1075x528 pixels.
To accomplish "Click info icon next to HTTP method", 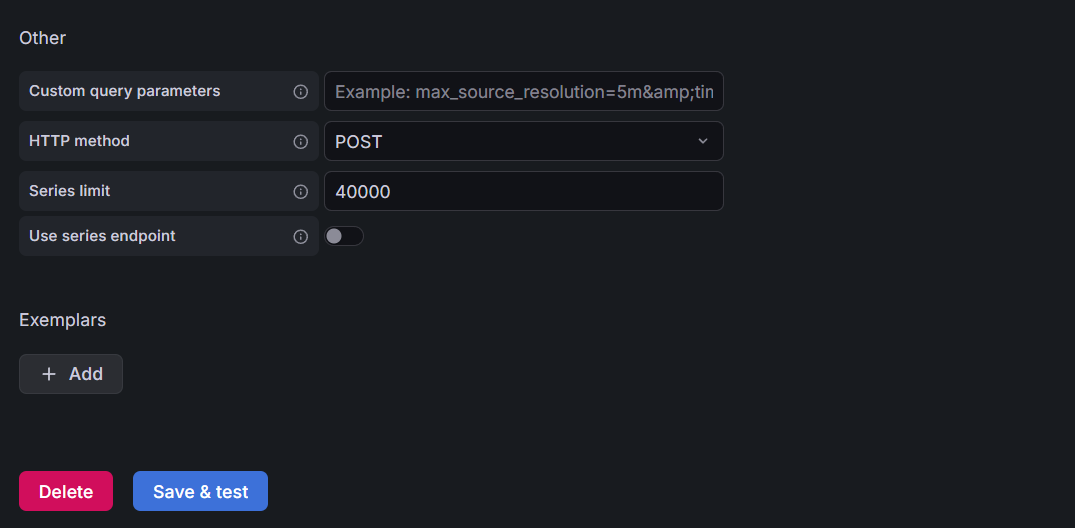I will click(x=300, y=141).
